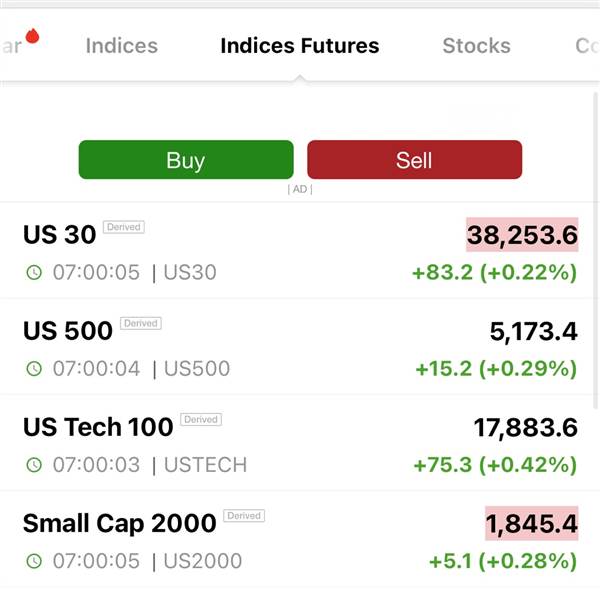Image resolution: width=600 pixels, height=600 pixels.
Task: Open the US Tech 100 price 17,883.6
Action: point(525,427)
